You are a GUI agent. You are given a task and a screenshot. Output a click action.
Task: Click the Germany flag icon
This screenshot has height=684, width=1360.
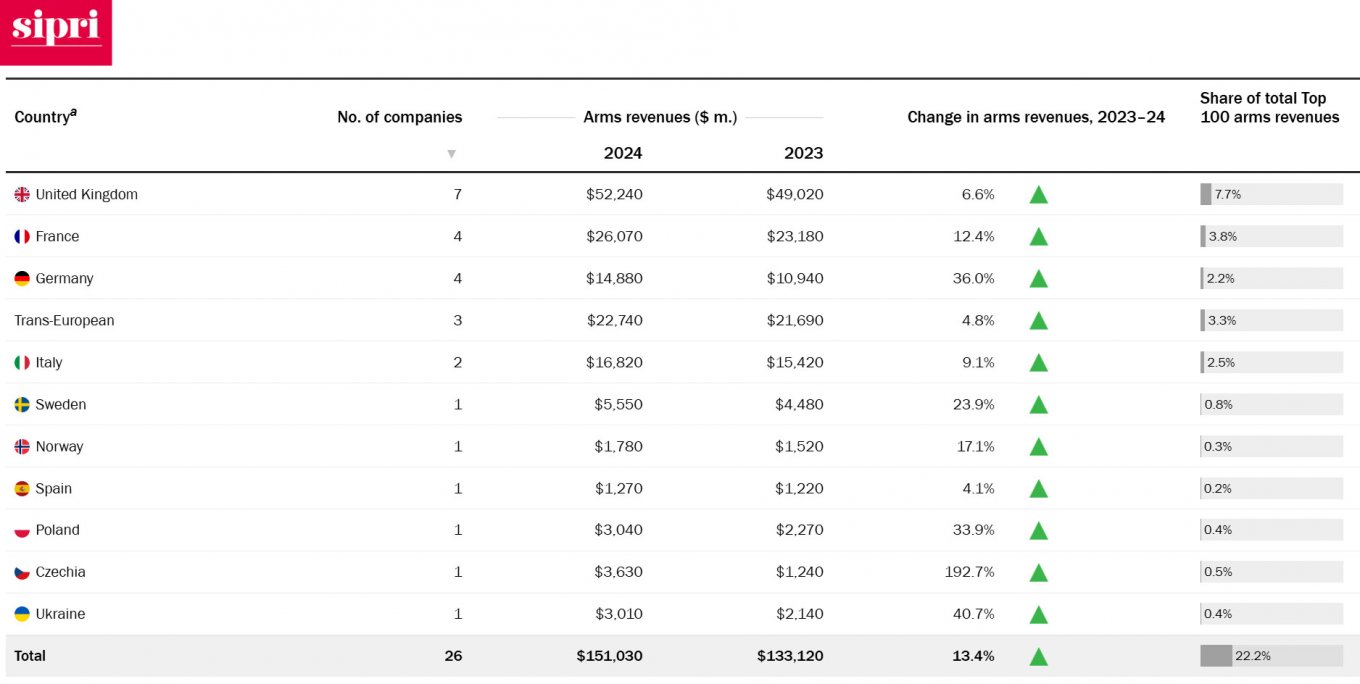(x=22, y=279)
